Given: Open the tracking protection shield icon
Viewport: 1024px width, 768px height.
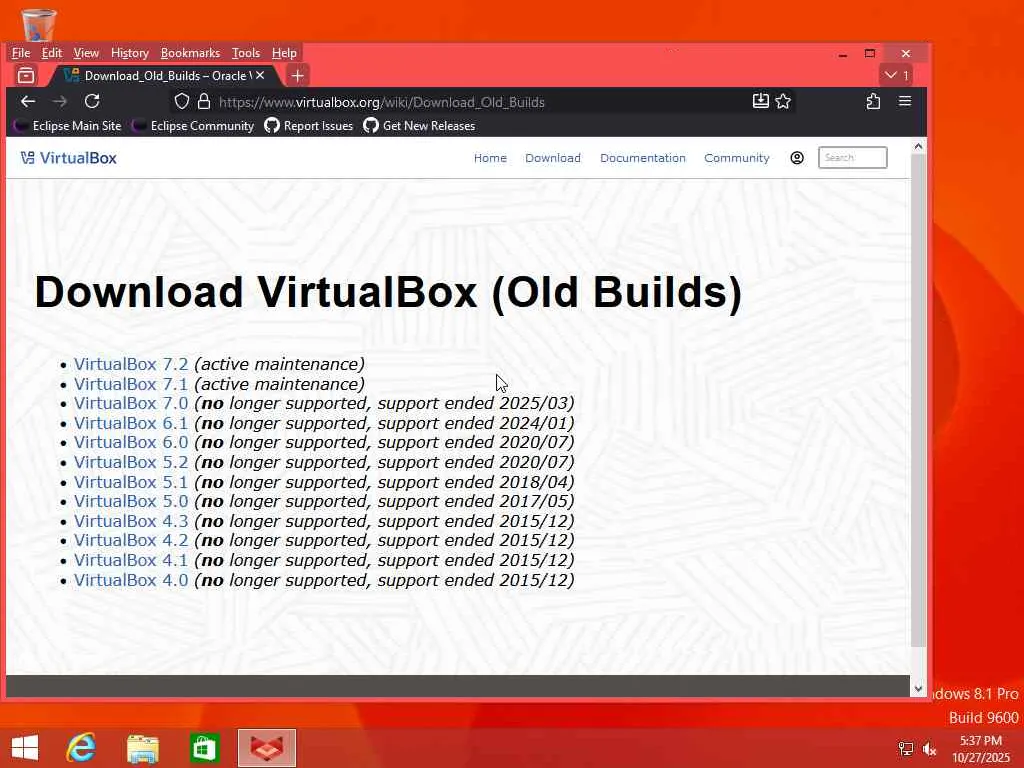Looking at the screenshot, I should pyautogui.click(x=182, y=101).
